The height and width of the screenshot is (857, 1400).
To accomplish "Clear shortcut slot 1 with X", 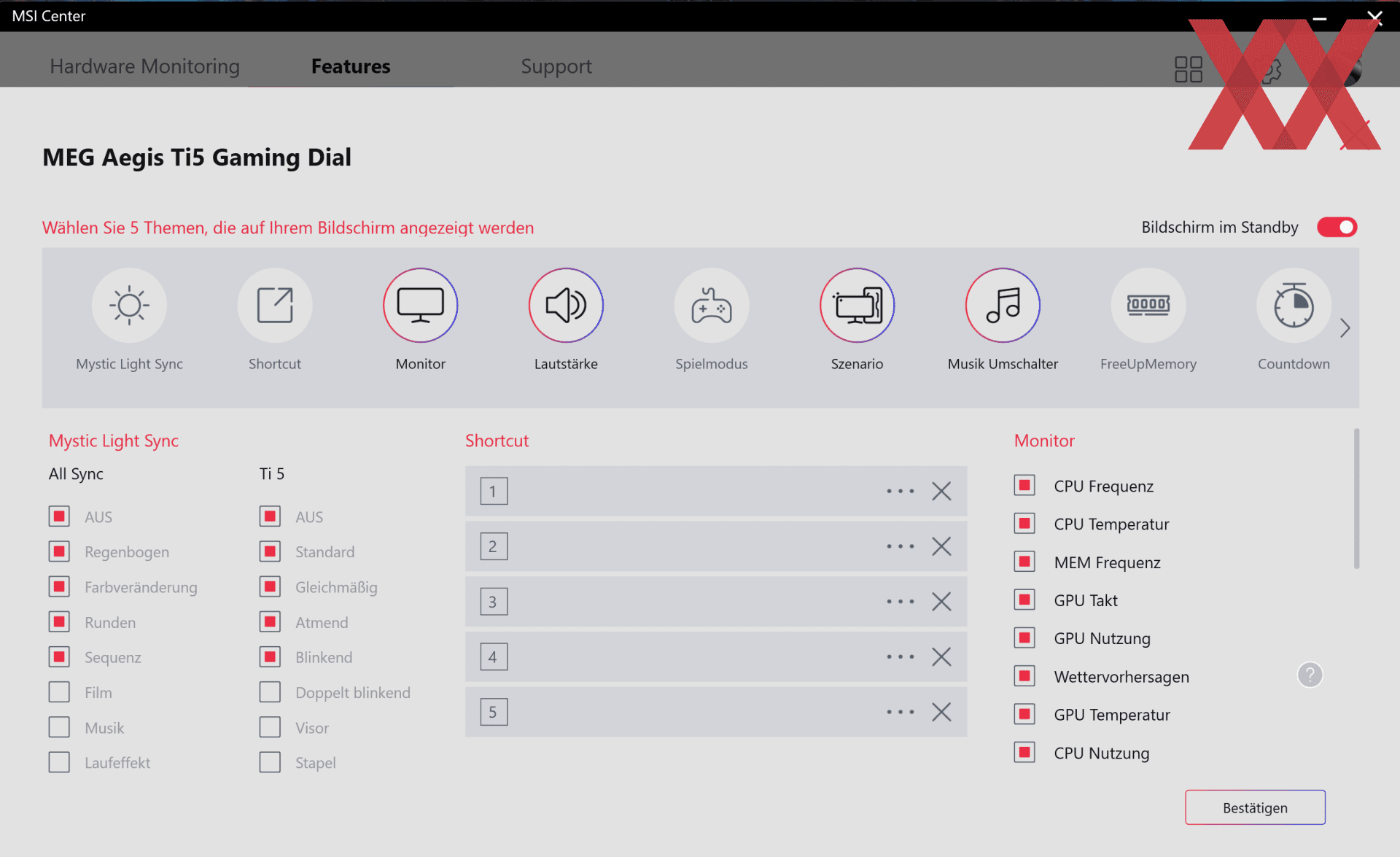I will click(941, 491).
